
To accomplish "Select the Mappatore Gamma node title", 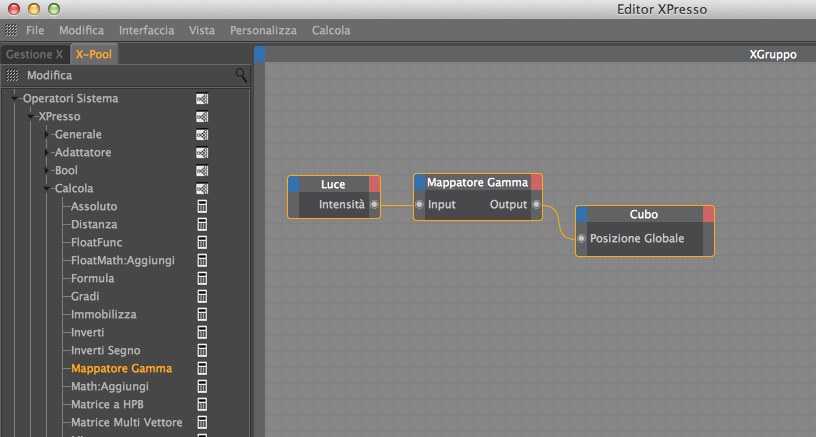I will point(478,182).
